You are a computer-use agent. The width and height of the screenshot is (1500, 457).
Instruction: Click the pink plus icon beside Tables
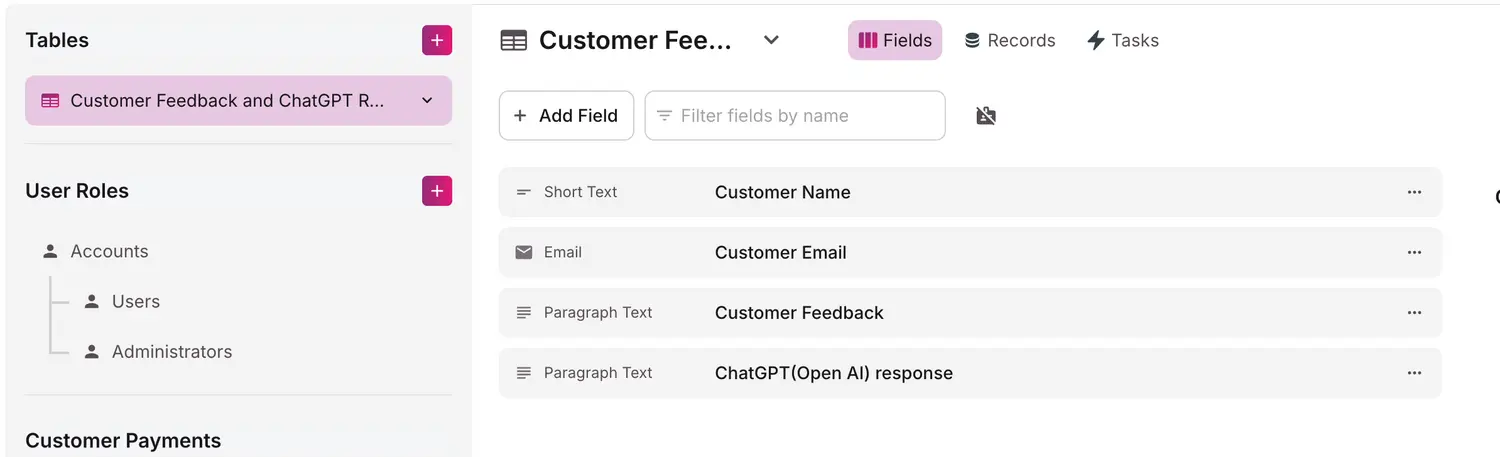[437, 40]
